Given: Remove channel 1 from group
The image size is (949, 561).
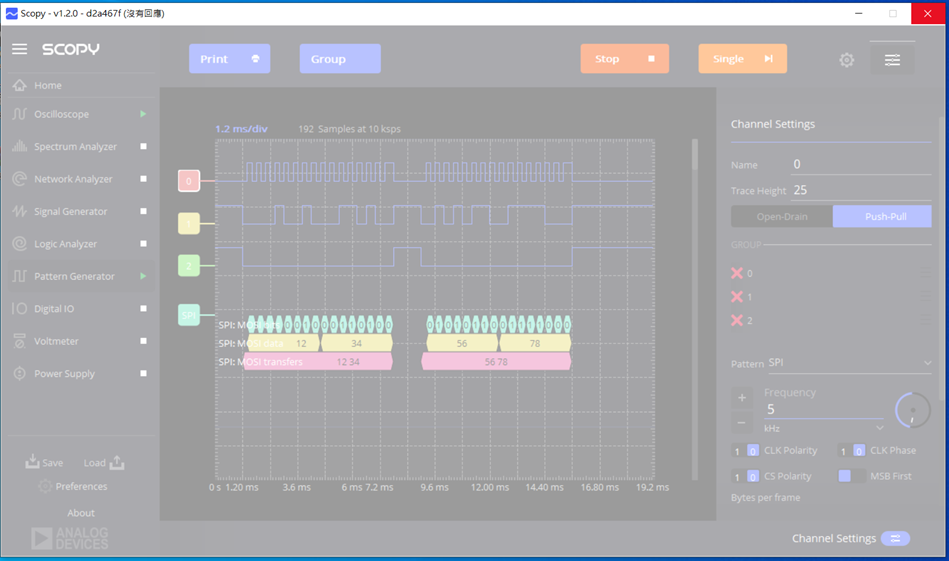Looking at the screenshot, I should tap(737, 297).
